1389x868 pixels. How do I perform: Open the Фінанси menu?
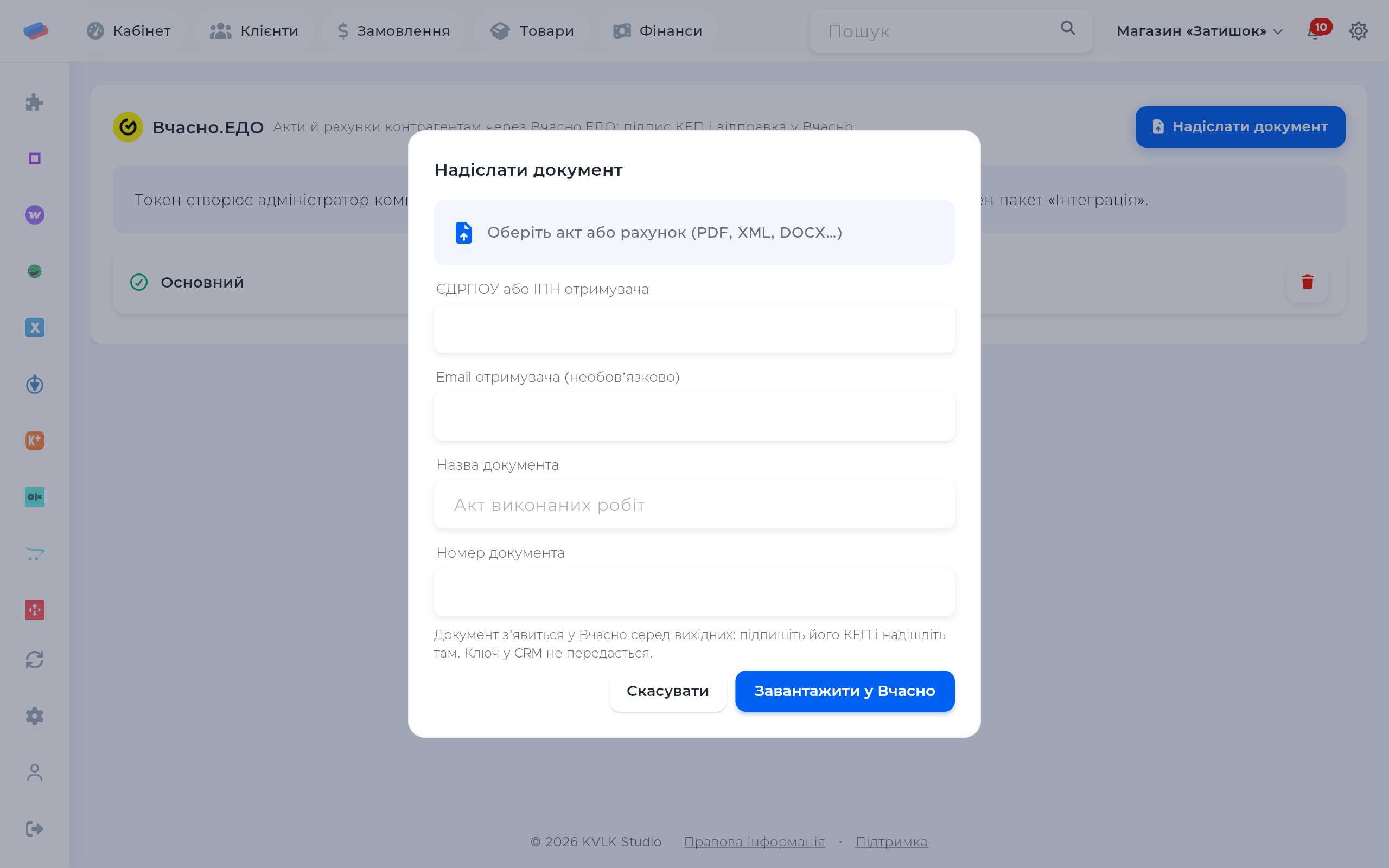[658, 31]
